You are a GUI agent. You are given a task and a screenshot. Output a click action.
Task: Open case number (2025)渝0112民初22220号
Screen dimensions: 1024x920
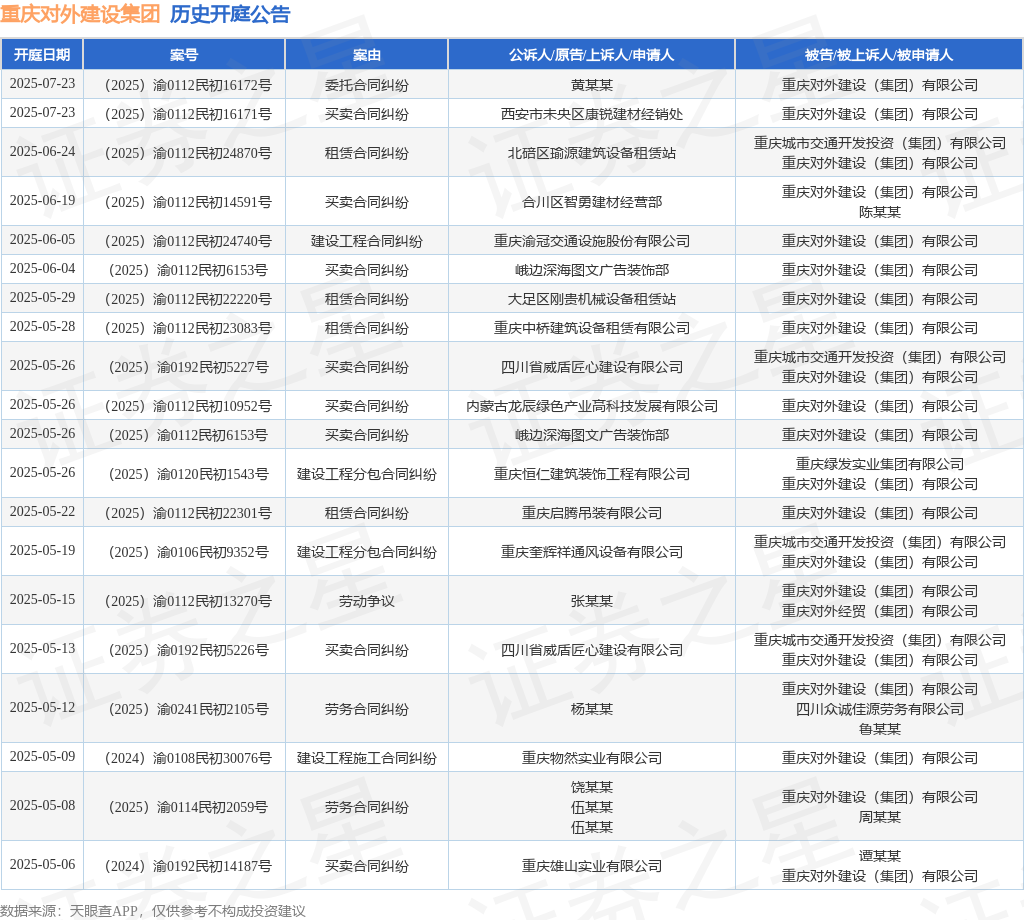[188, 299]
